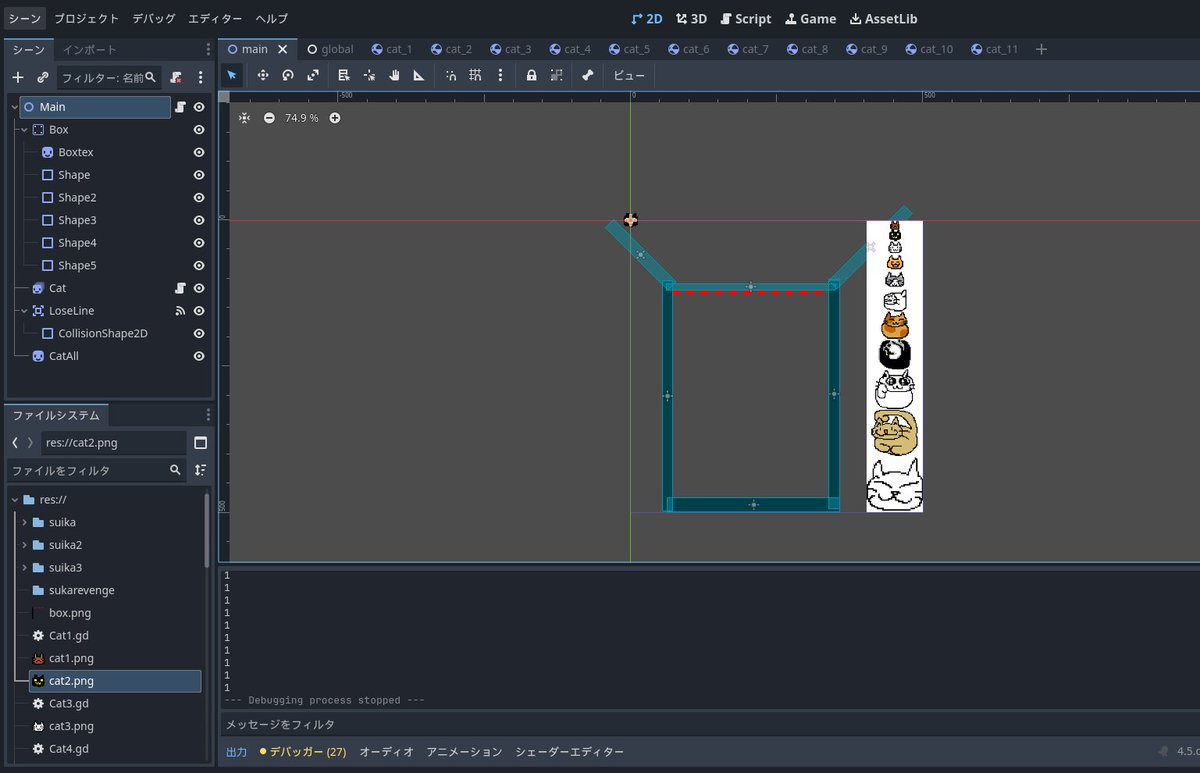
Task: Open skeleton bone options
Action: (587, 75)
